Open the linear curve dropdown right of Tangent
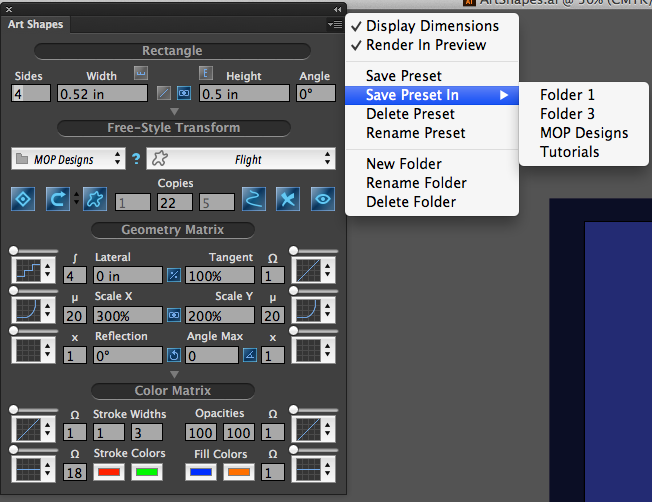This screenshot has height=502, width=652. [314, 270]
